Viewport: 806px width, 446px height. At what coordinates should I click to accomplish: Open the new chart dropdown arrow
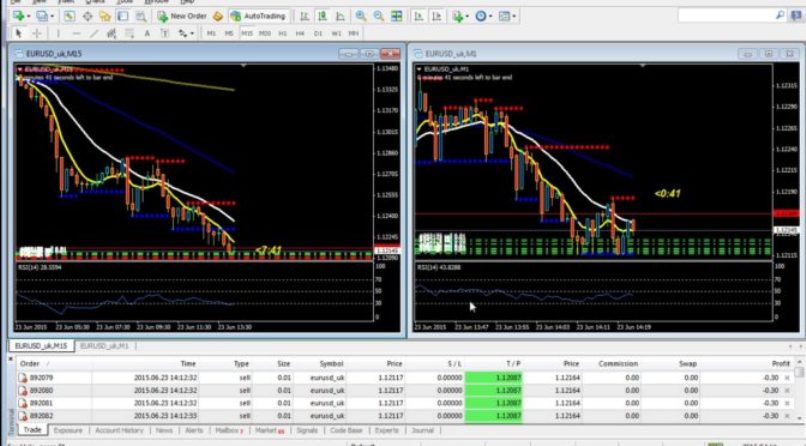point(25,16)
